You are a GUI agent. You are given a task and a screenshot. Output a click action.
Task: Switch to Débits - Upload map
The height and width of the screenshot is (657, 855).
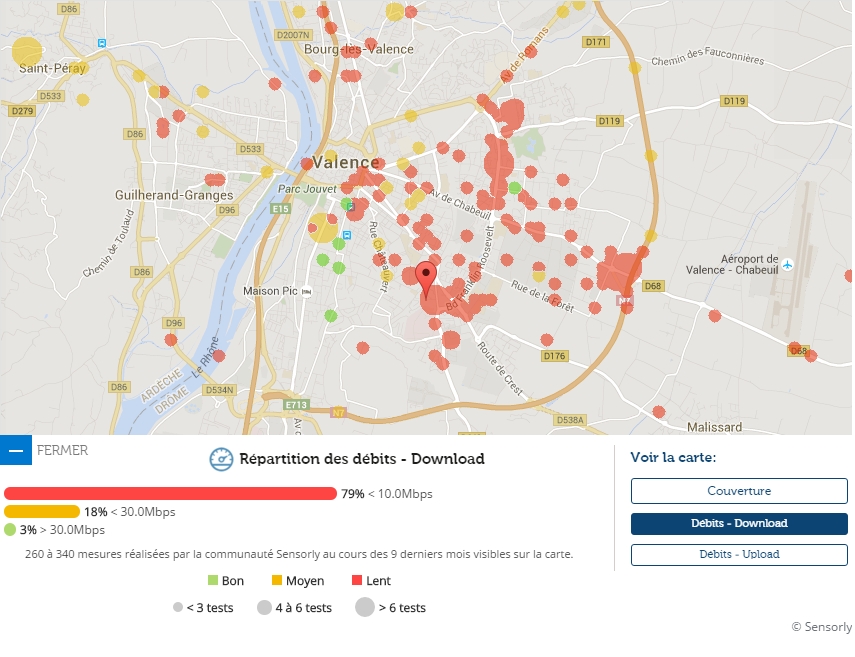point(739,554)
